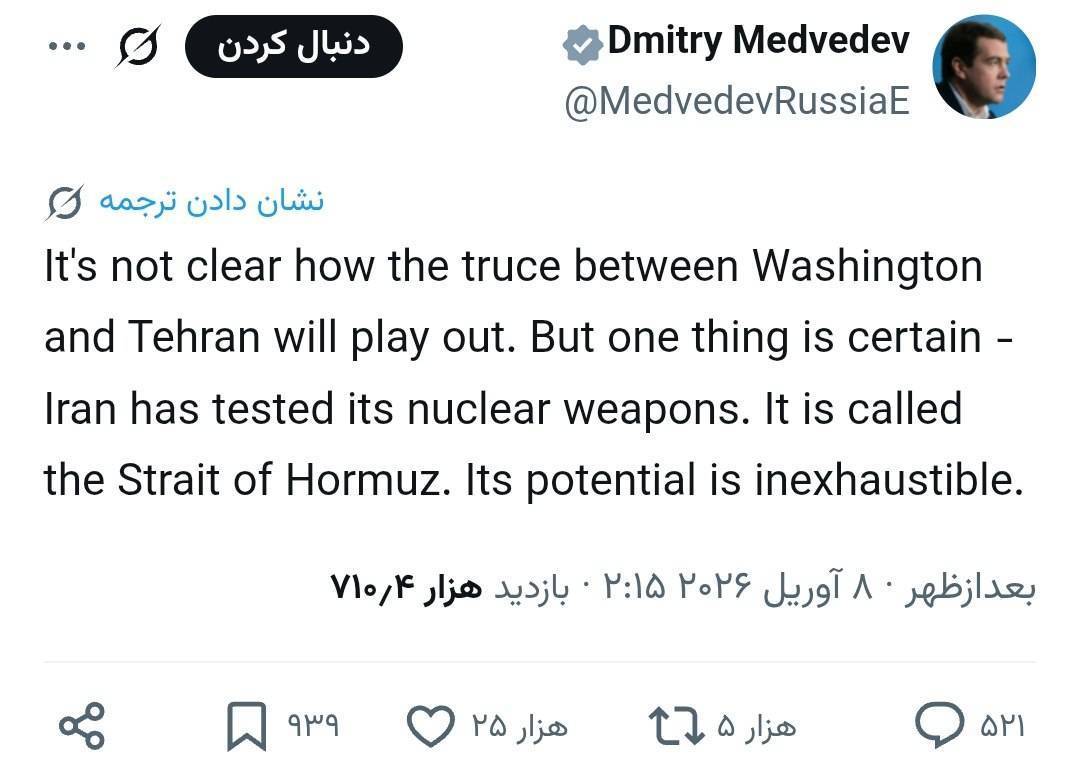The image size is (1080, 780).
Task: Open the three-dot more options menu
Action: 68,45
